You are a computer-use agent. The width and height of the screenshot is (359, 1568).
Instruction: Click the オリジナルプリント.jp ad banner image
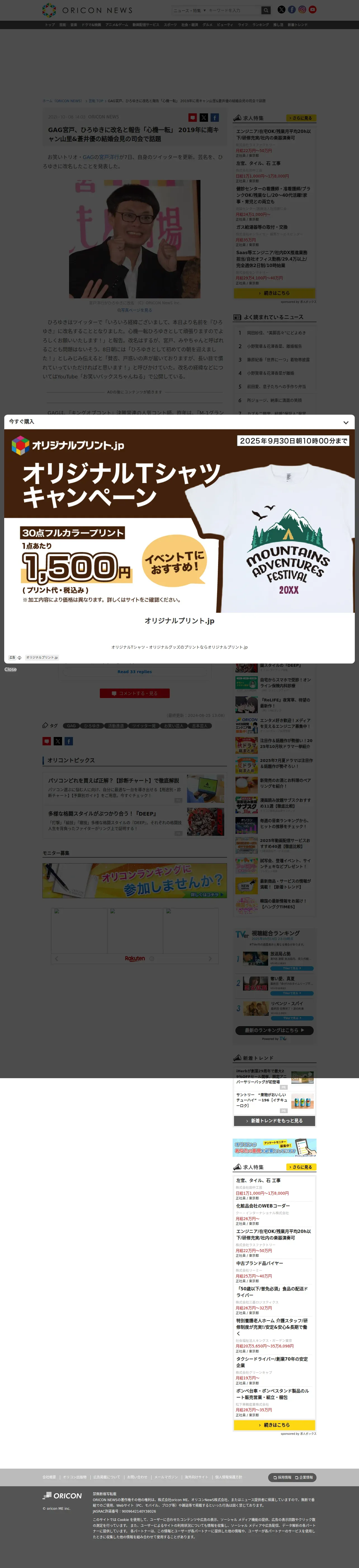coord(179,521)
